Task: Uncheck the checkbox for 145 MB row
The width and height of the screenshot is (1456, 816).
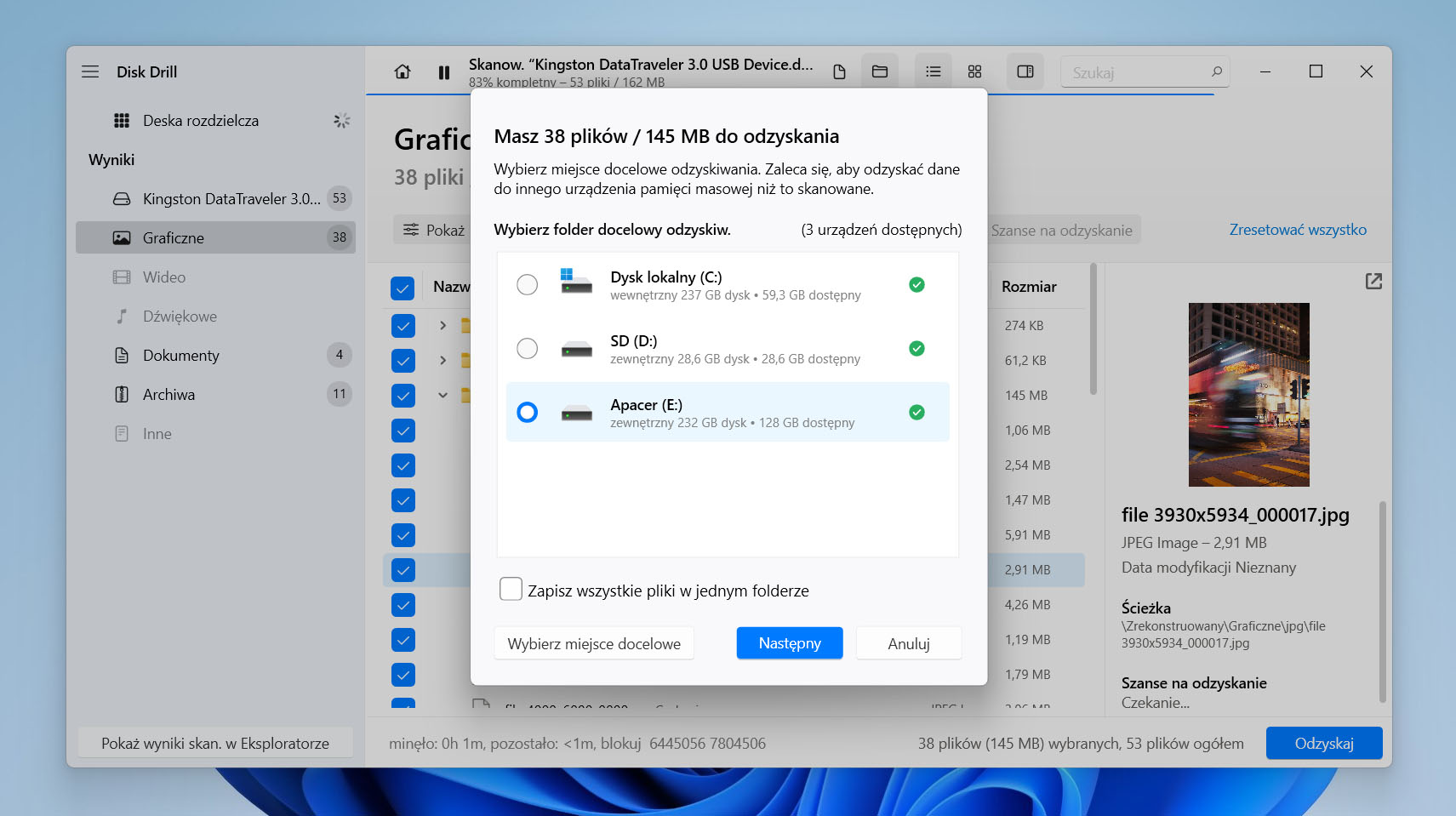Action: pyautogui.click(x=403, y=396)
